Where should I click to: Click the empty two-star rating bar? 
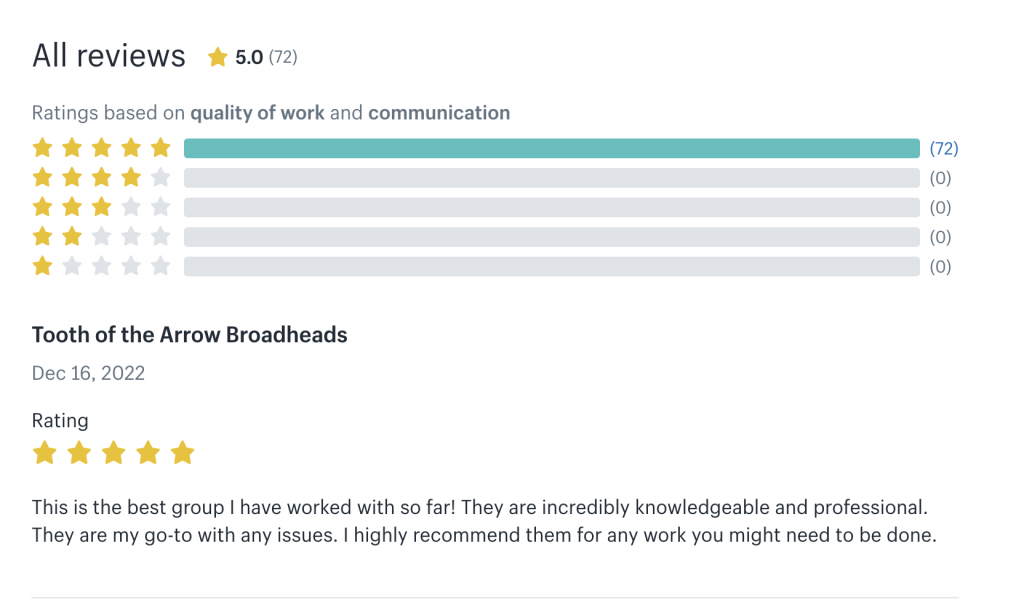coord(551,237)
